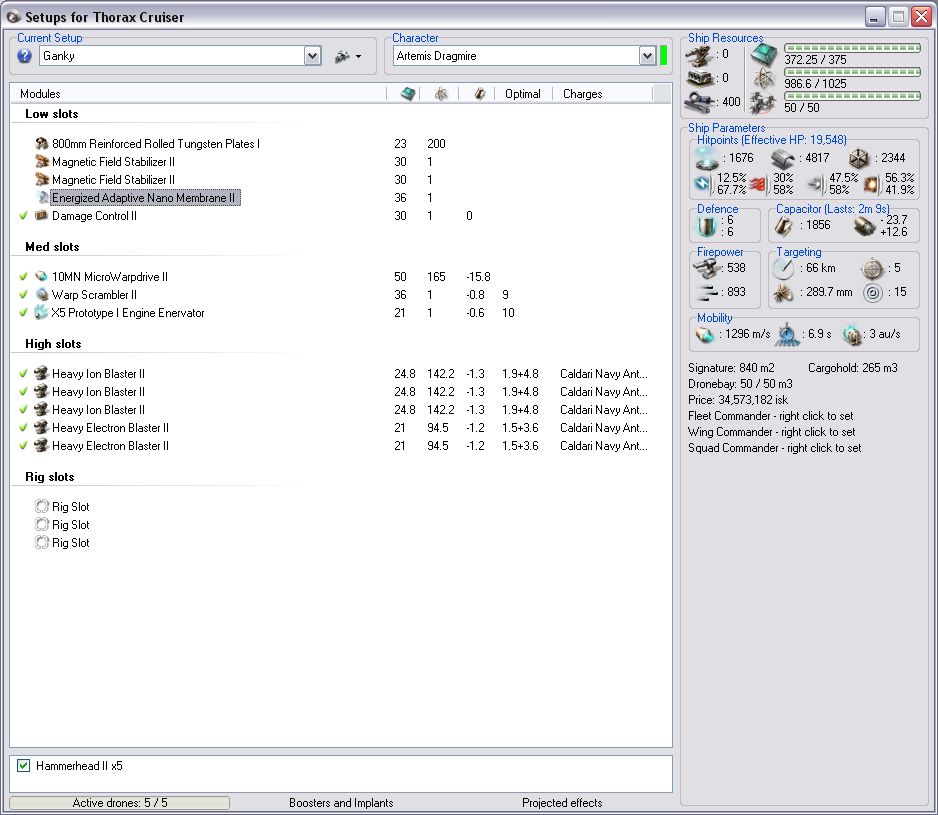Open the Boosters and Implants tab

pyautogui.click(x=341, y=803)
